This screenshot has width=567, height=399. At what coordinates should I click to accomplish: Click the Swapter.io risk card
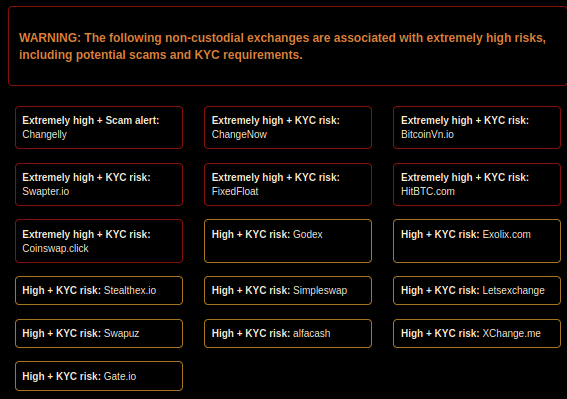(x=99, y=184)
